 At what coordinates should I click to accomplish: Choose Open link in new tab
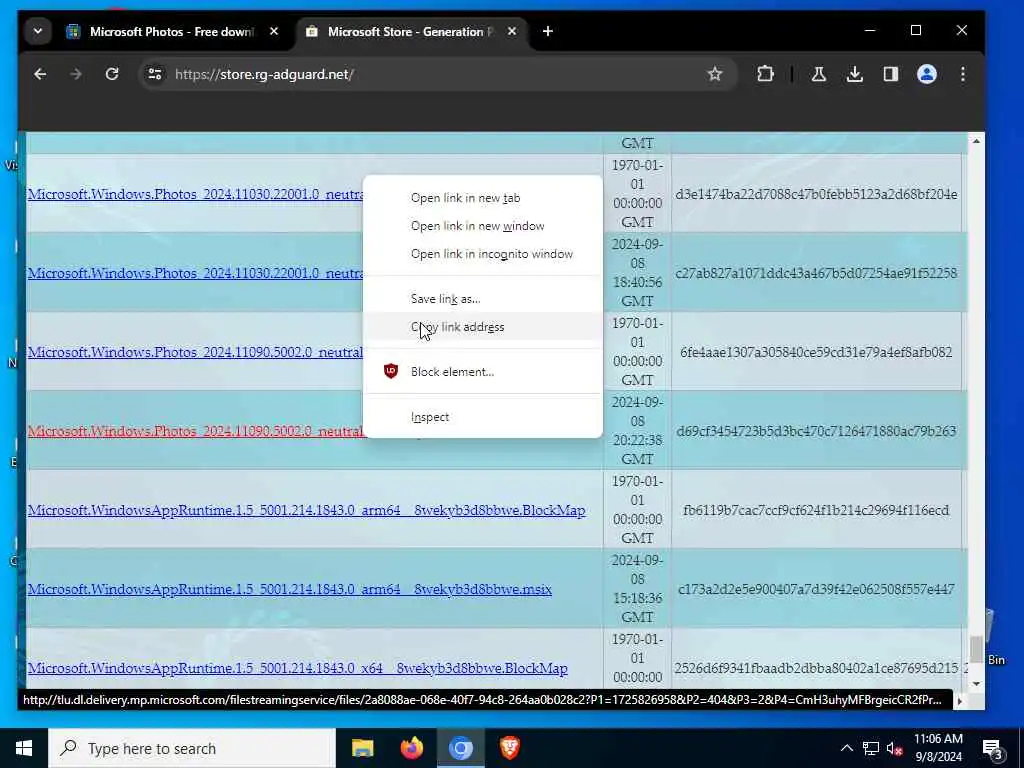tap(483, 198)
